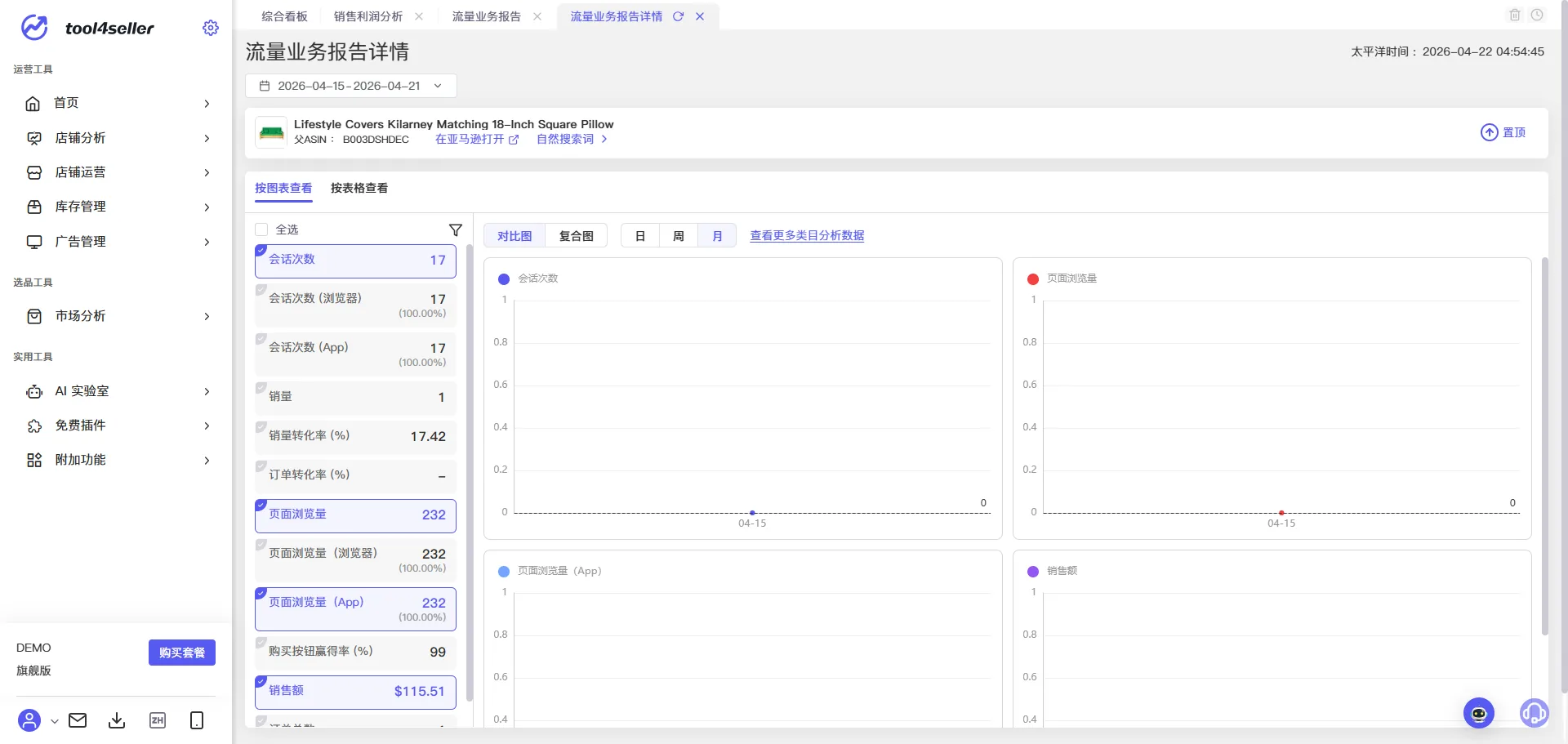Image resolution: width=1568 pixels, height=744 pixels.
Task: Toggle 会话次数 (浏览器) metric card
Action: coord(355,305)
